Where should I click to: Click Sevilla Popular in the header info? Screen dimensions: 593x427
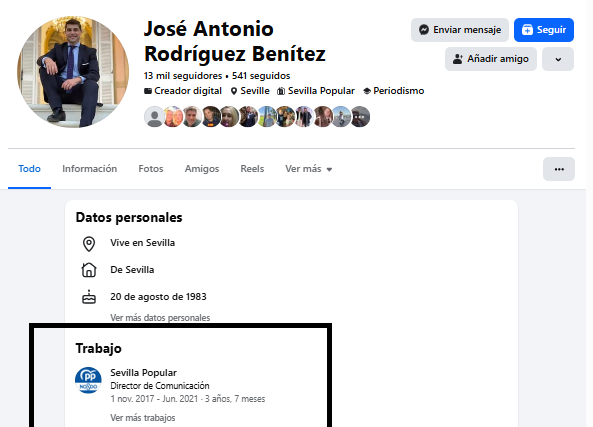321,91
